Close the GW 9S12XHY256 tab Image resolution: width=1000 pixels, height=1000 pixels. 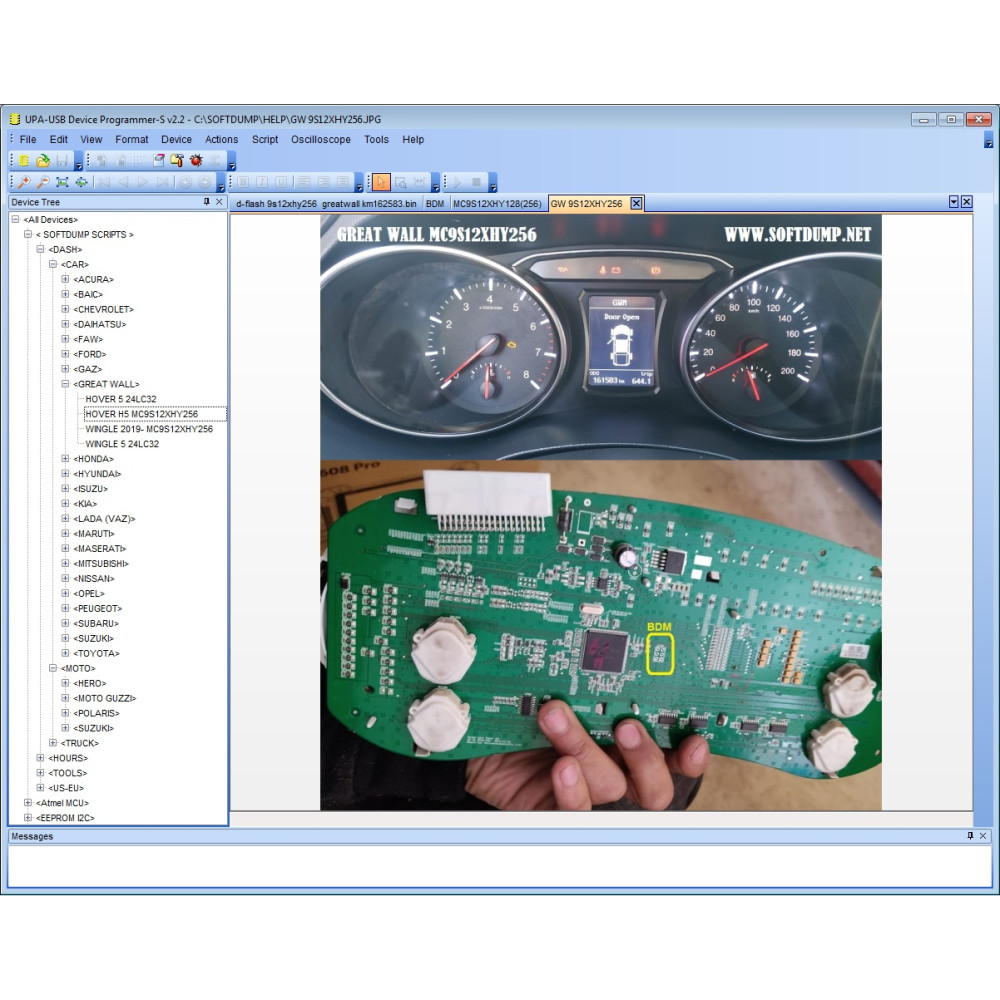(636, 203)
